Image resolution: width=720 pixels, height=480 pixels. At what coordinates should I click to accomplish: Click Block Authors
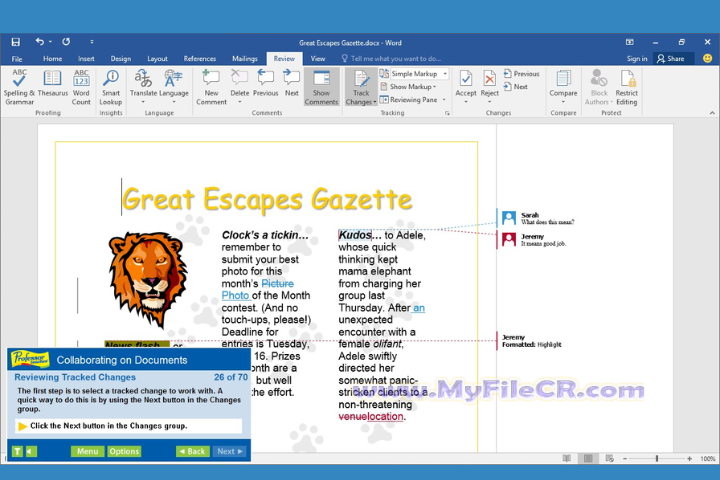(x=599, y=87)
